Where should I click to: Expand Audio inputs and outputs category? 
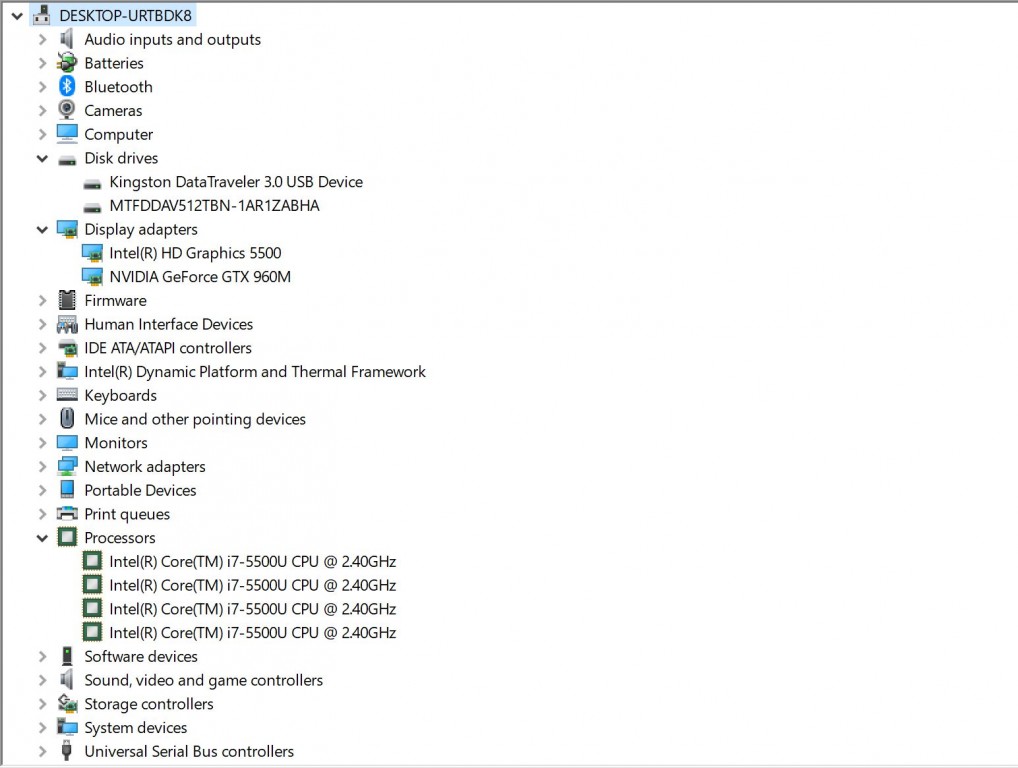[42, 40]
